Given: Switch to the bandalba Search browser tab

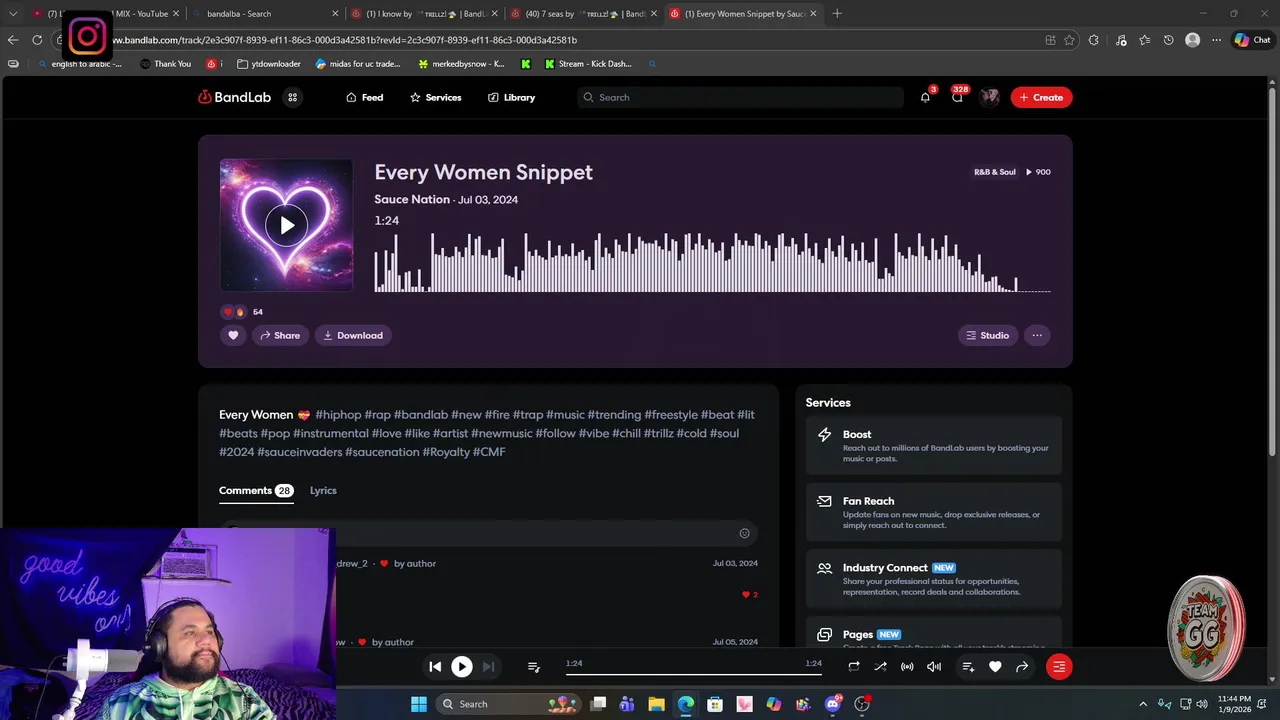Looking at the screenshot, I should [x=265, y=14].
